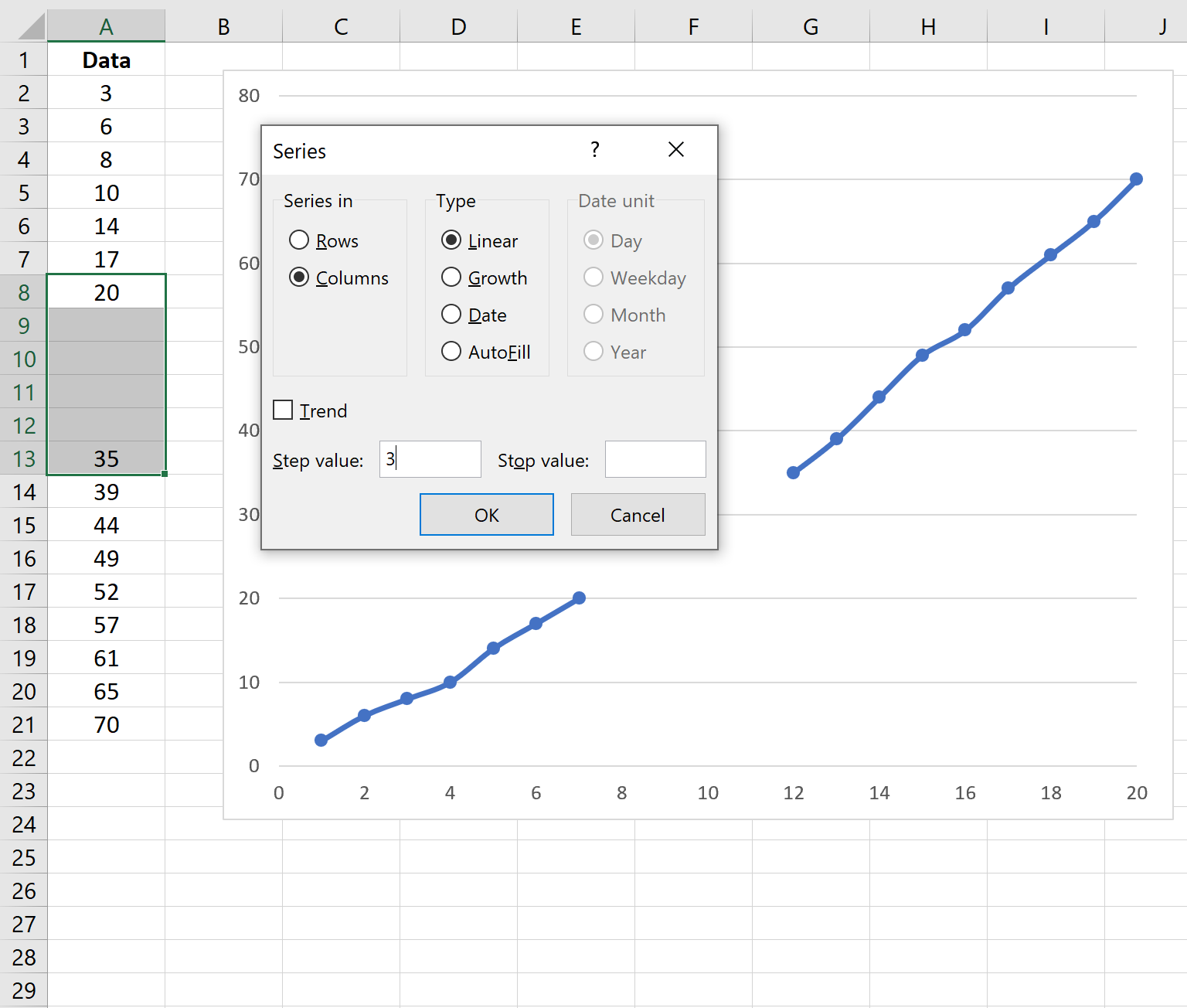
Task: Click cell containing value 52
Action: [x=107, y=592]
